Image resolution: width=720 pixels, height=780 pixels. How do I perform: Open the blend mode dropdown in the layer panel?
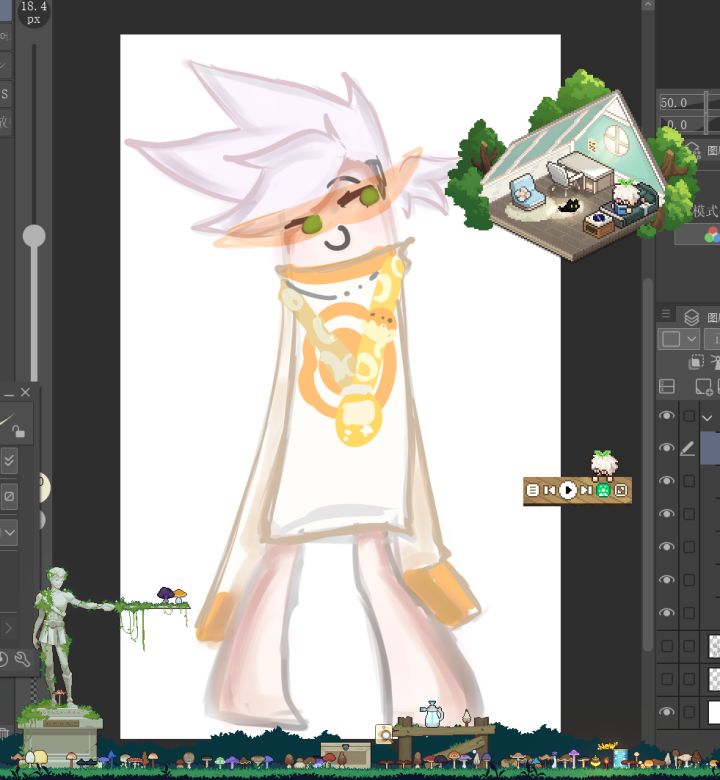pos(679,339)
